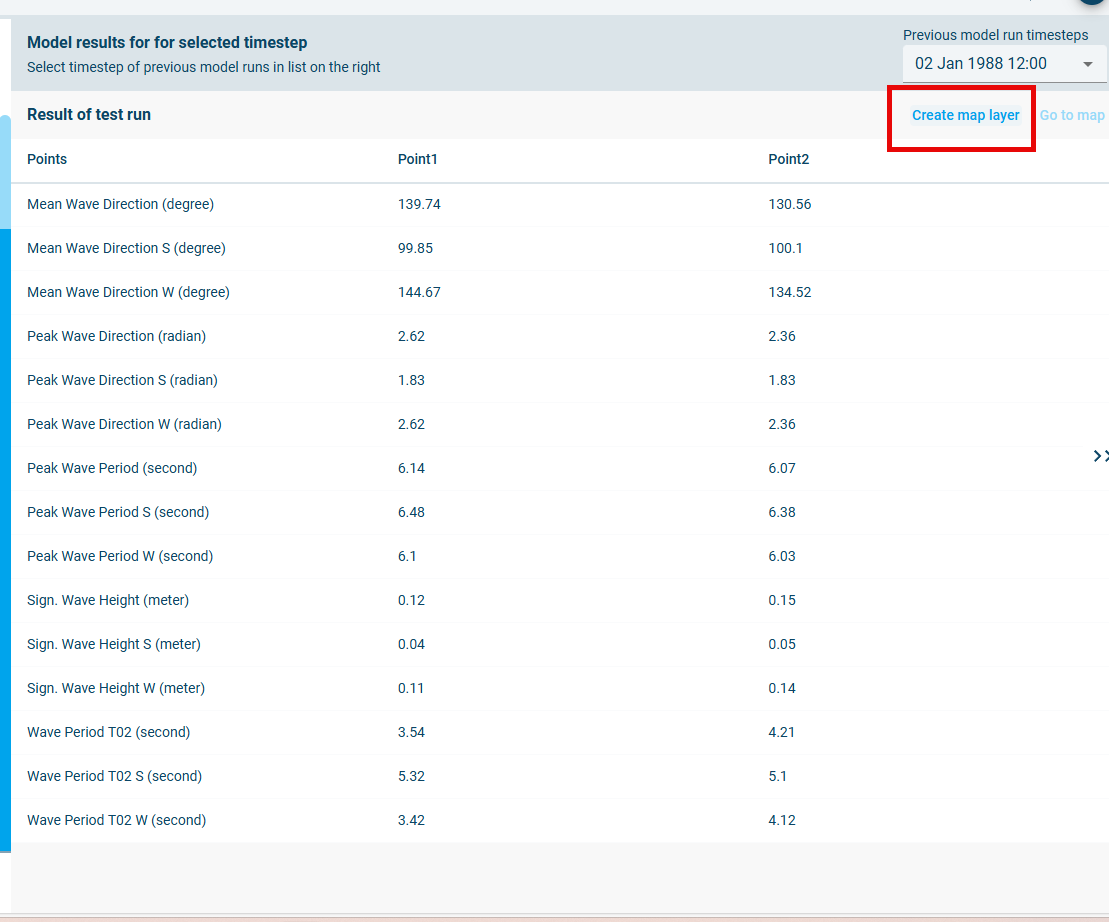
Task: Click Point2 value 130.56
Action: click(x=789, y=204)
